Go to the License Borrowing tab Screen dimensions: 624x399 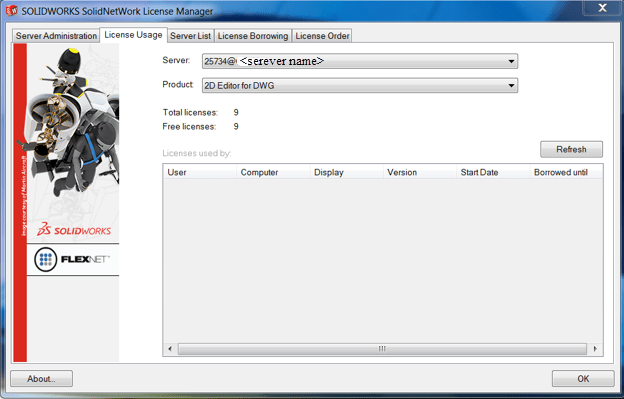coord(253,36)
